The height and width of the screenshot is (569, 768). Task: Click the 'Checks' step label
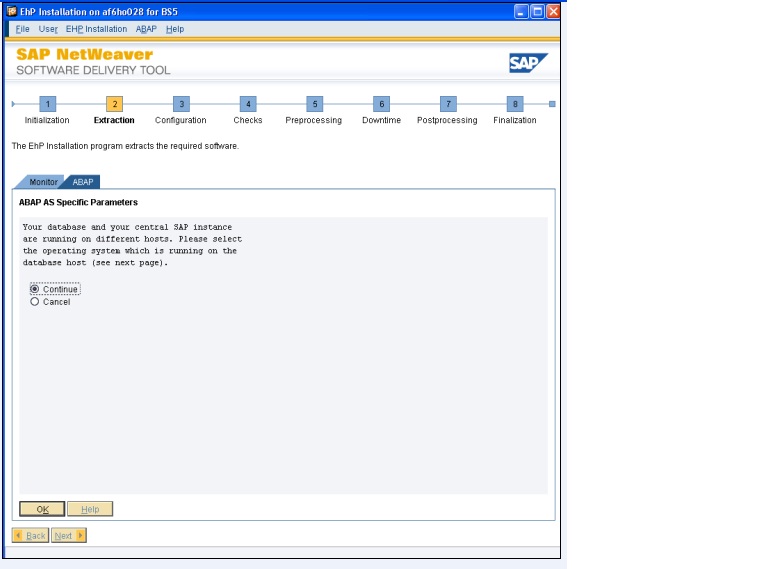coord(248,120)
